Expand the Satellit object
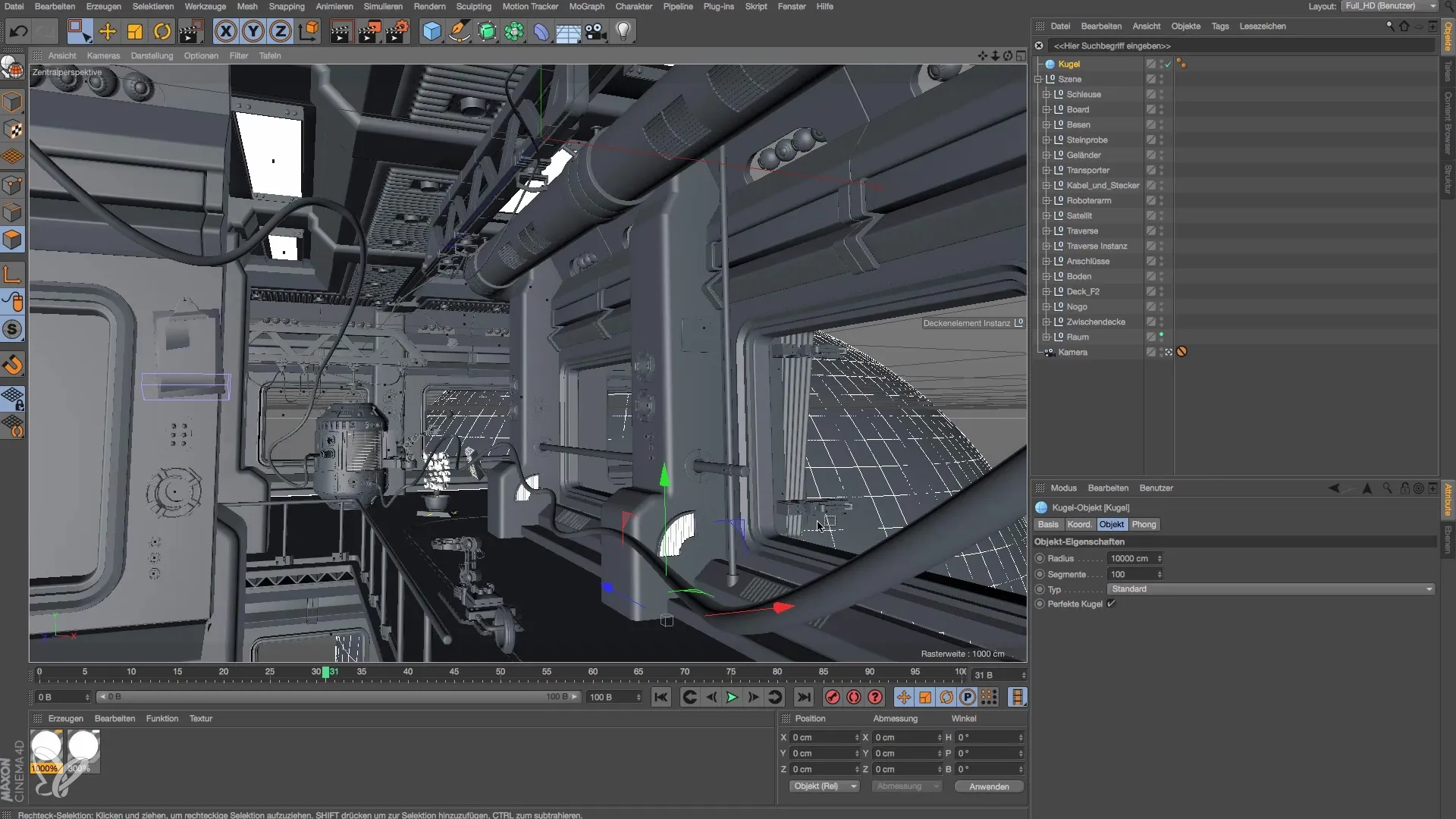The image size is (1456, 819). coord(1046,215)
